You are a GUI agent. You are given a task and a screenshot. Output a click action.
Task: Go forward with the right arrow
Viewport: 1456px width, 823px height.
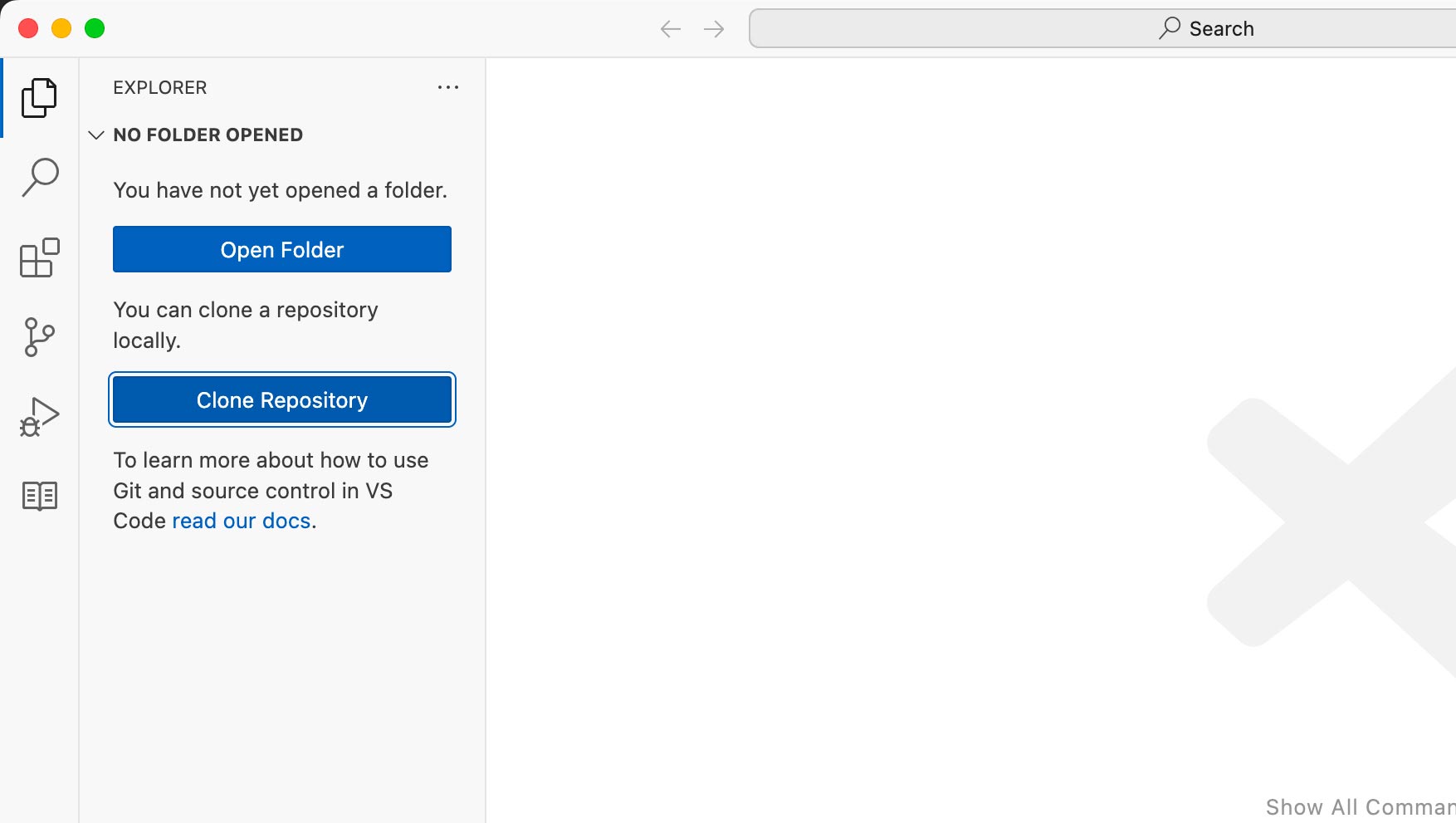coord(714,29)
